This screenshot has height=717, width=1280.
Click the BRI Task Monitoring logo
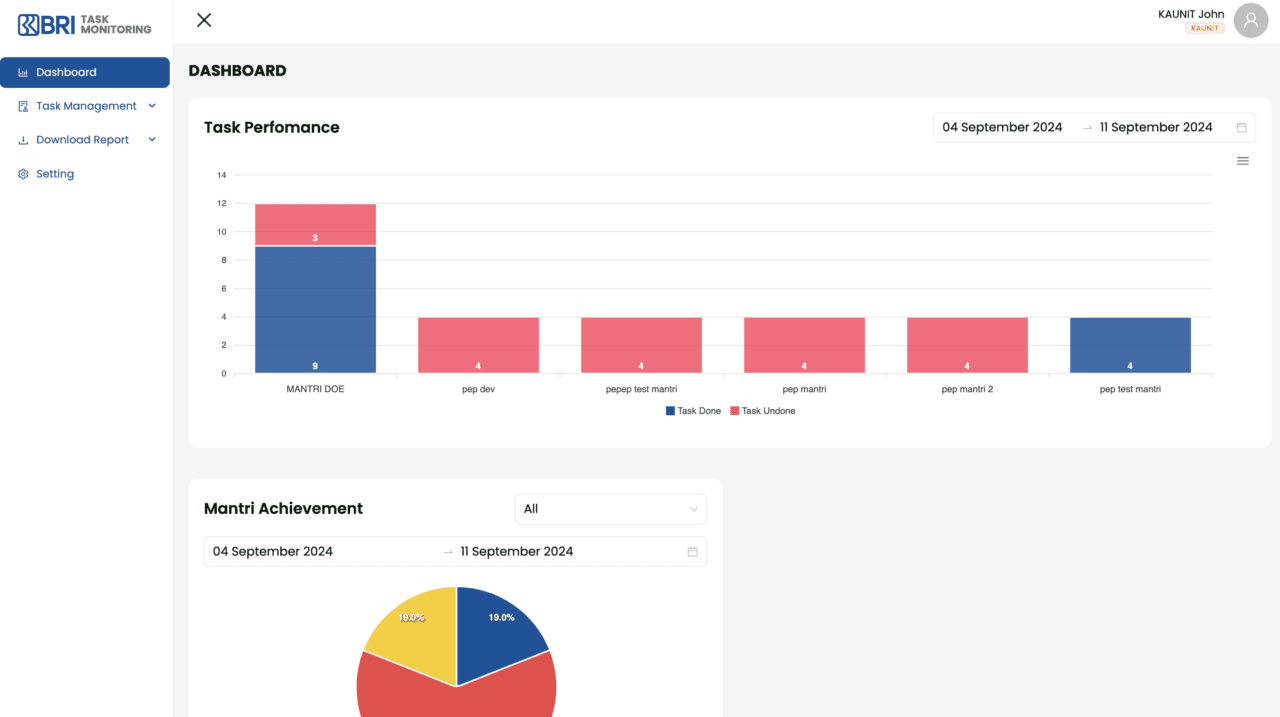coord(83,22)
